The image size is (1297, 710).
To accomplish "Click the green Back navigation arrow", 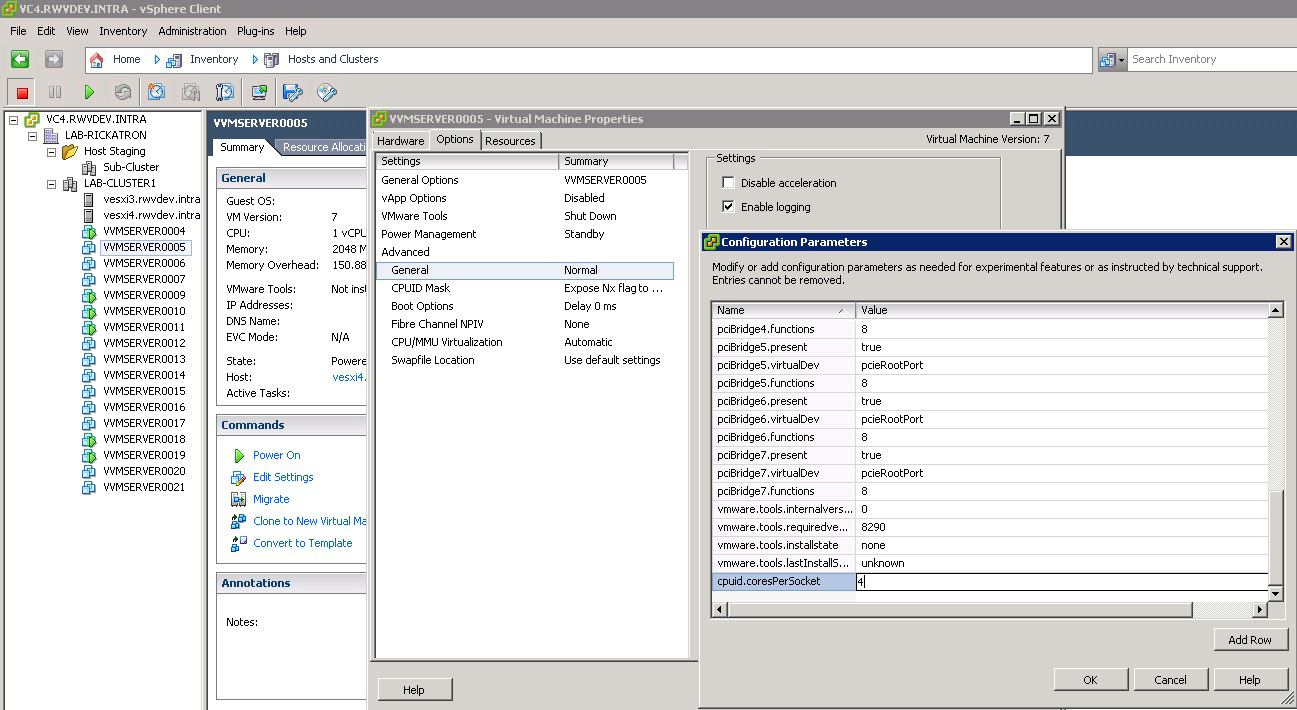I will (x=20, y=59).
